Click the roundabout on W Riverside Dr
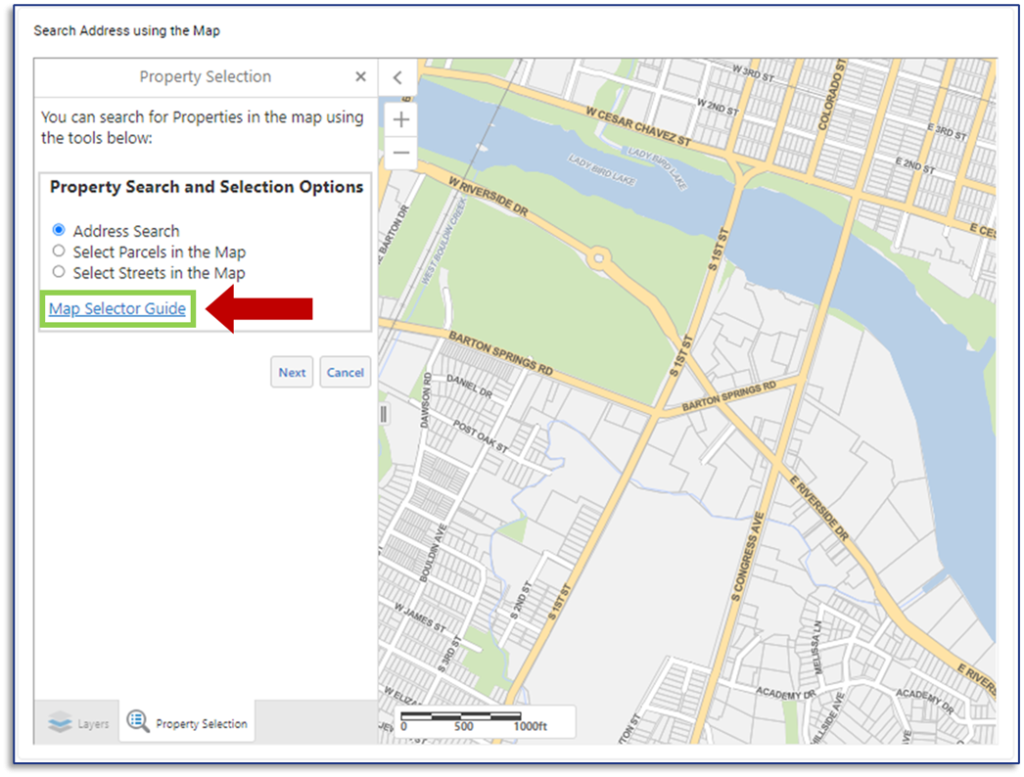Screen dimensions: 1024x777 tap(599, 258)
